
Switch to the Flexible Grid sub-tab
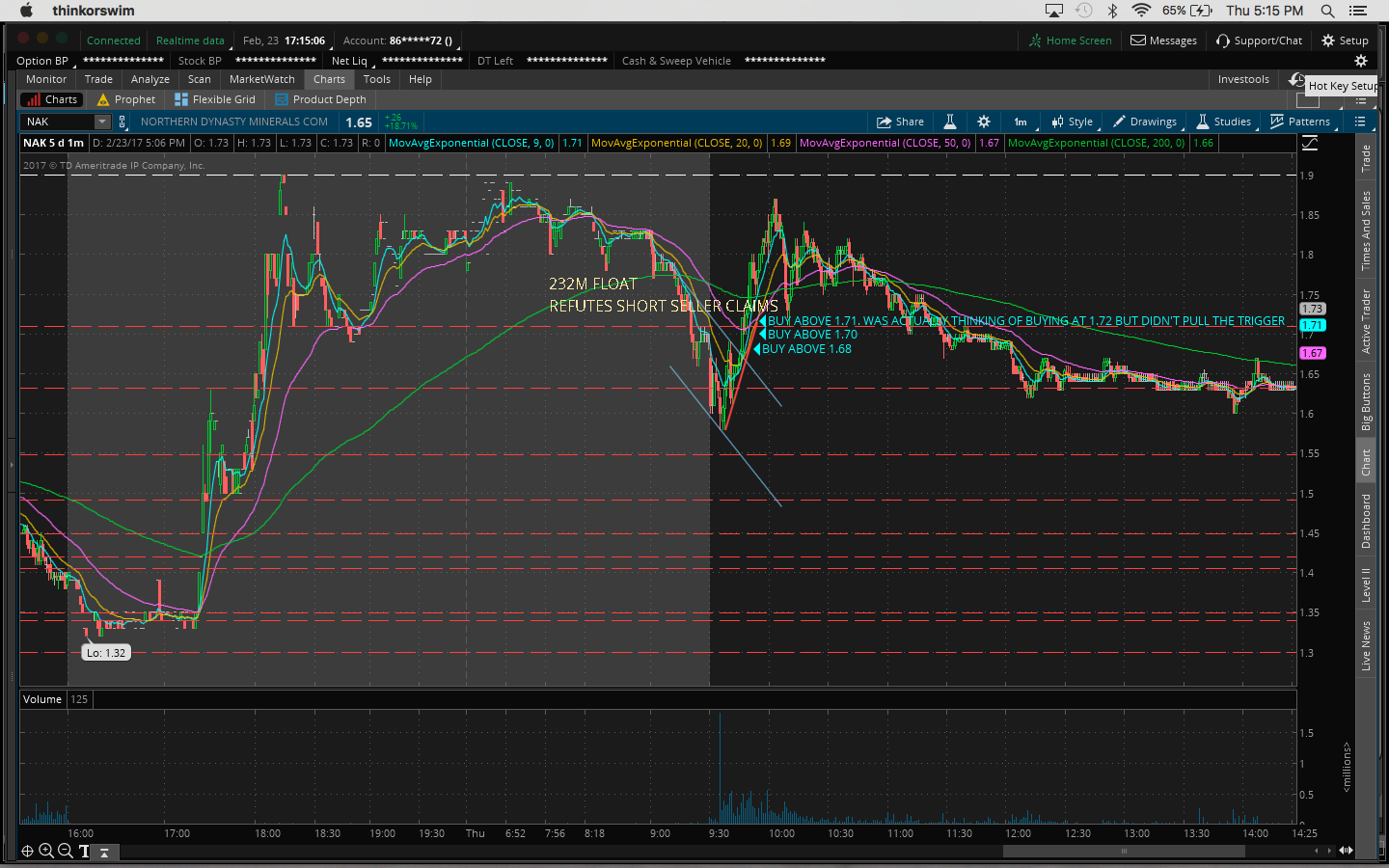pos(215,99)
